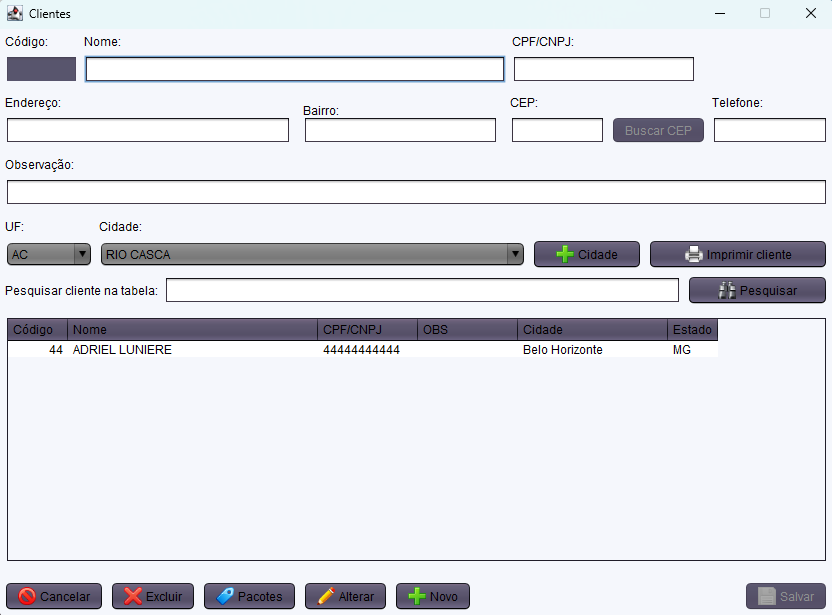The width and height of the screenshot is (832, 615).
Task: Click the disabled Código field
Action: (x=41, y=69)
